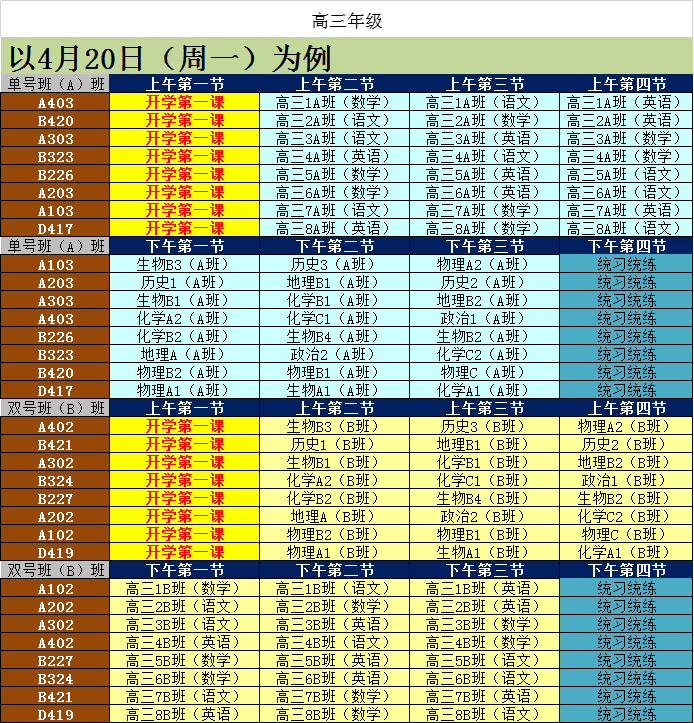Click 上午第一节 header beside 单号班（A）班

click(x=184, y=84)
